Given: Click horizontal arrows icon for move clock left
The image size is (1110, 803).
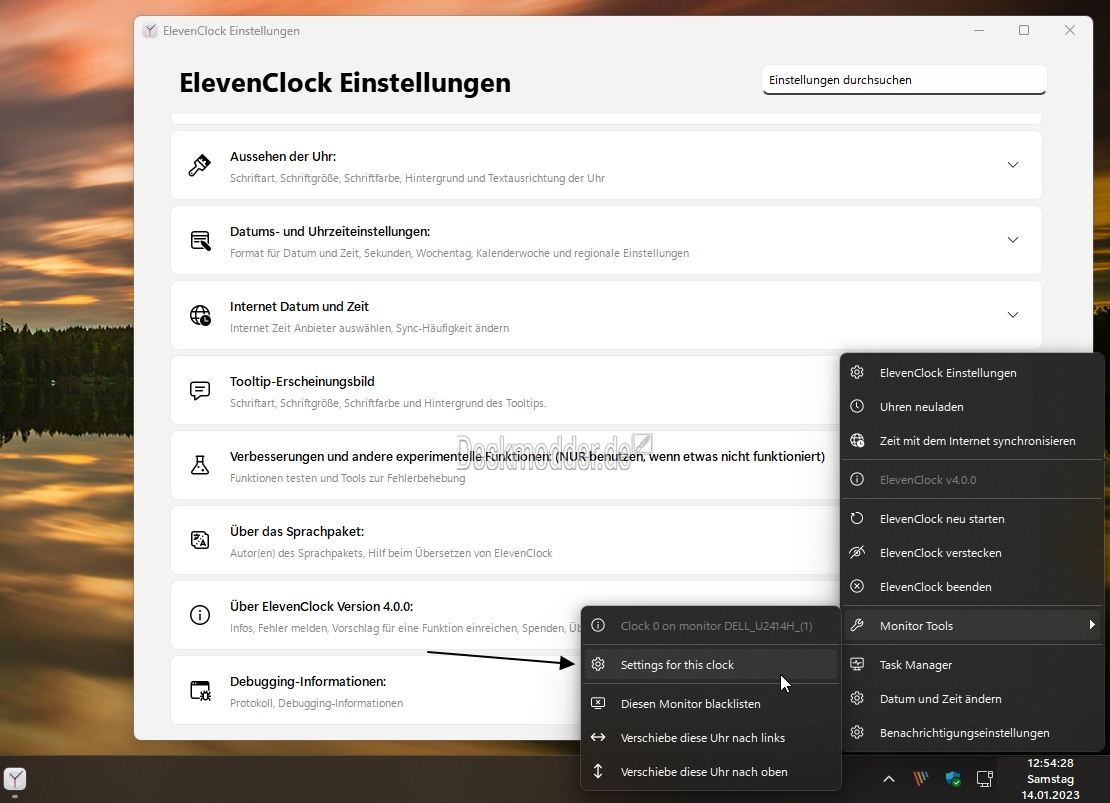Looking at the screenshot, I should point(598,737).
